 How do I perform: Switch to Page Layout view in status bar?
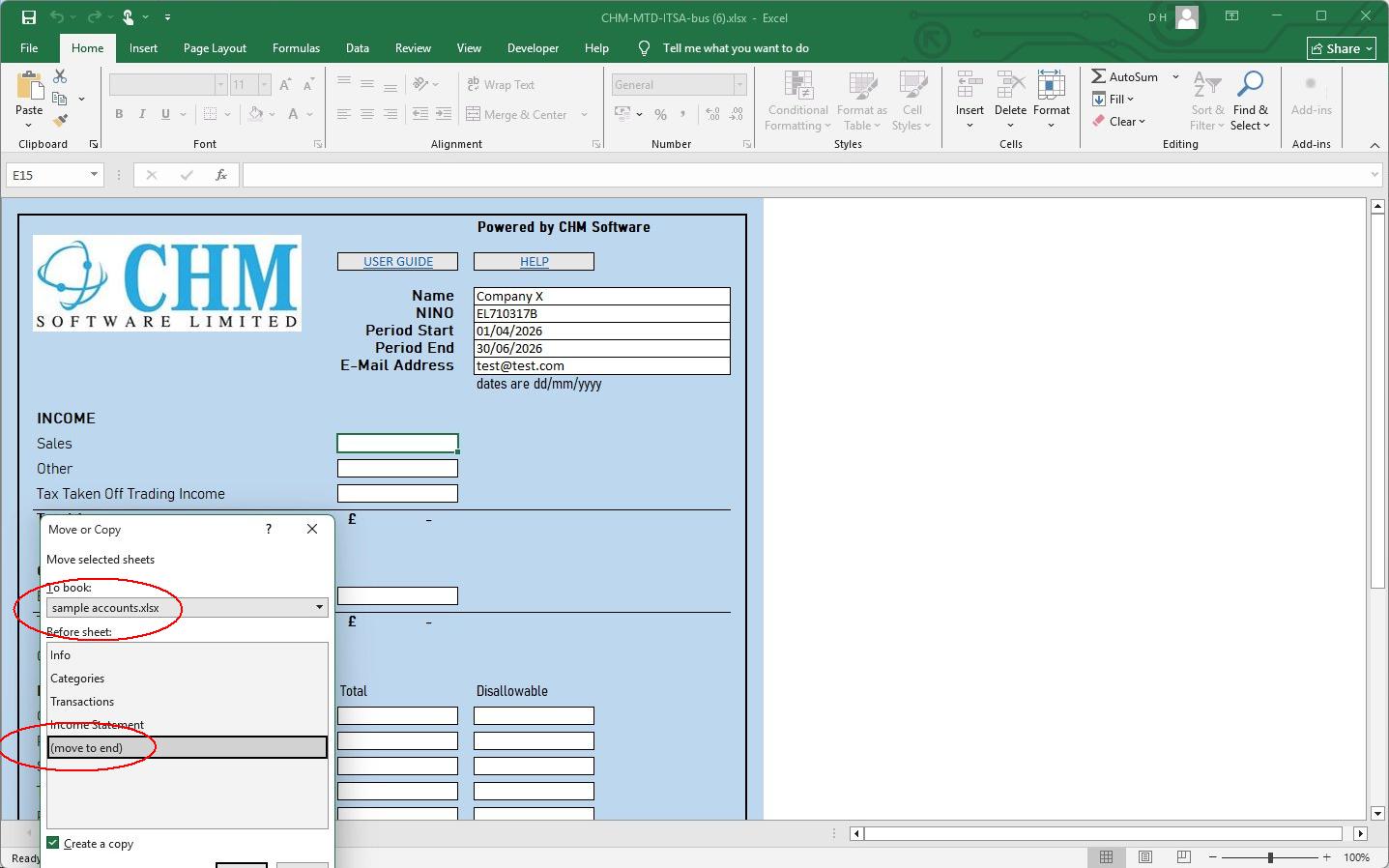[x=1145, y=857]
